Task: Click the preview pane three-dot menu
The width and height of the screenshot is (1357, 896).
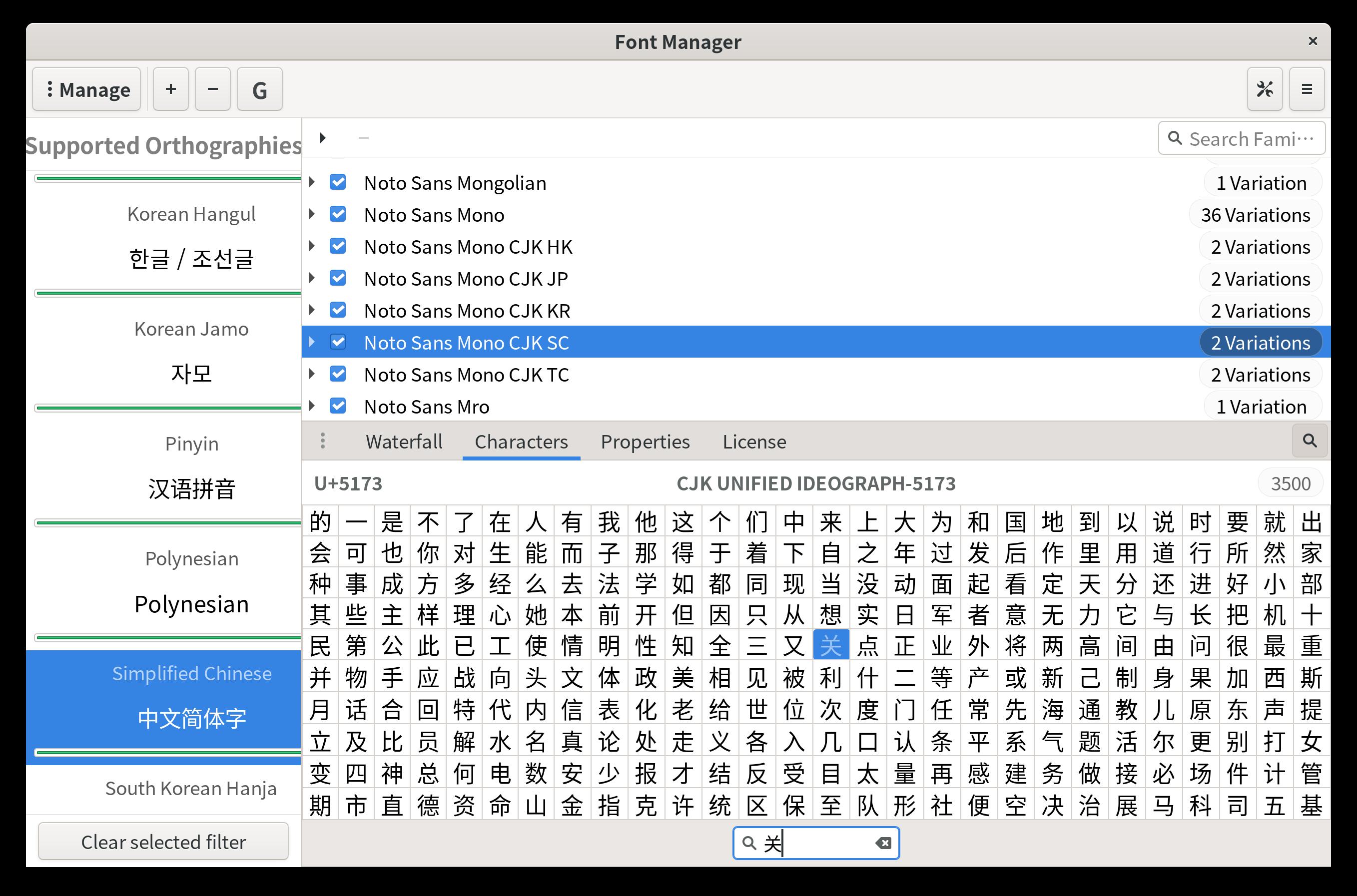Action: tap(323, 441)
